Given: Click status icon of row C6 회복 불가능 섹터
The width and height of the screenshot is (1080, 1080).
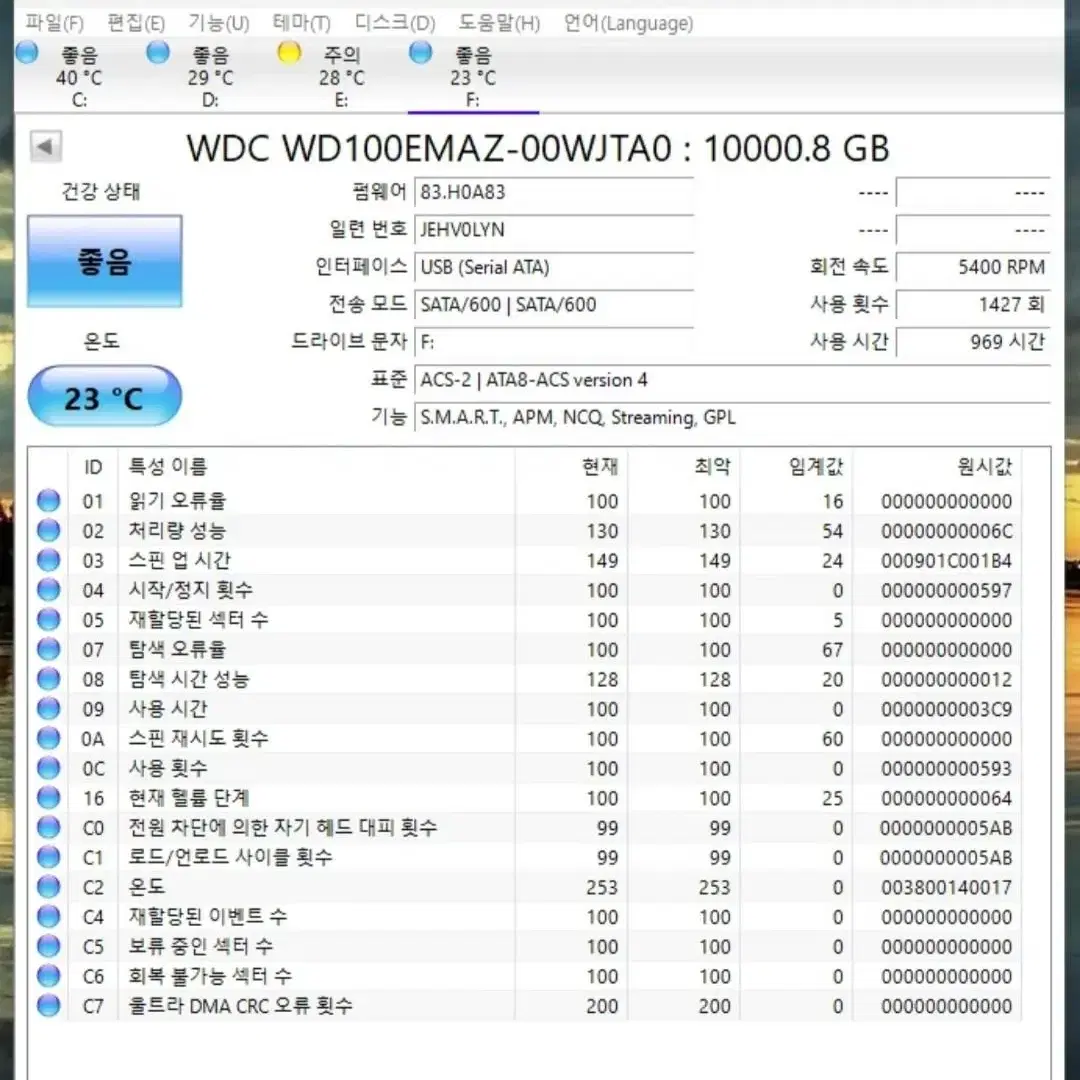Looking at the screenshot, I should point(48,975).
